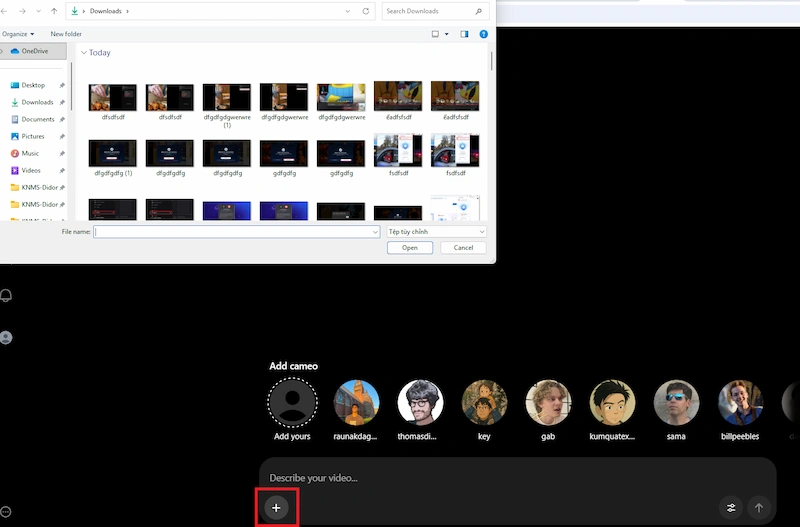Expand the file type filter dropdown

[436, 231]
